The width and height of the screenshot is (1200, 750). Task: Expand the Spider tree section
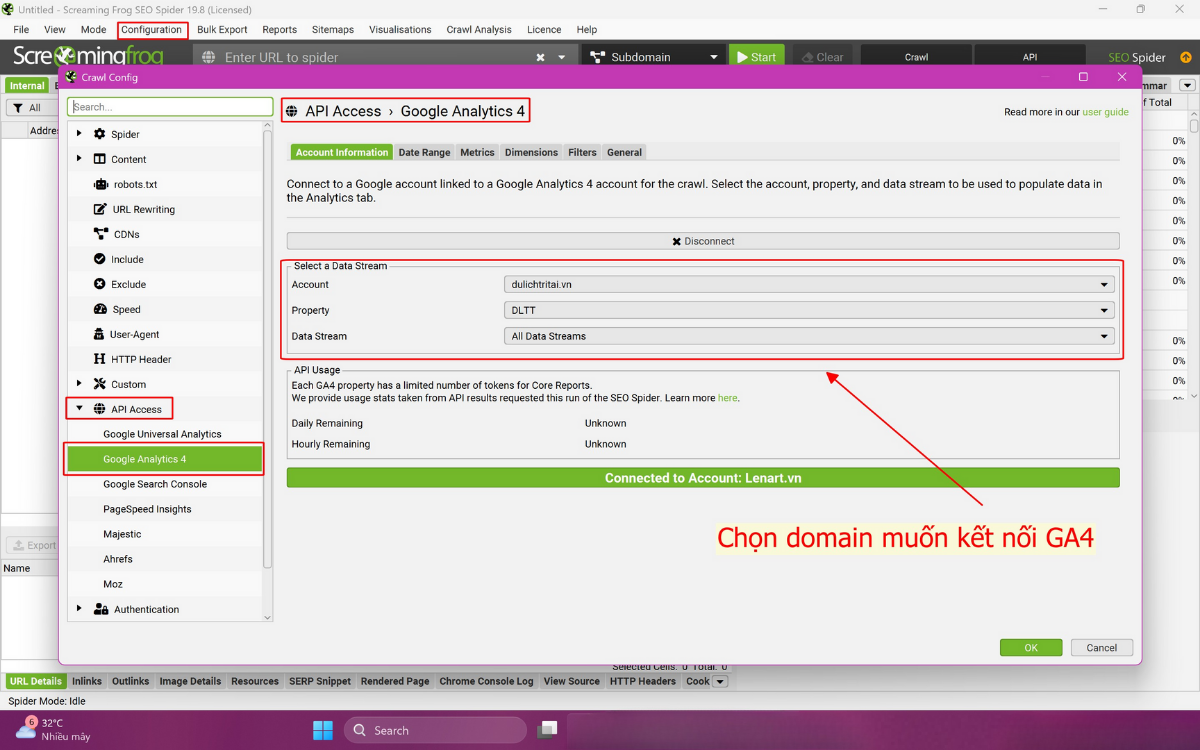point(79,133)
